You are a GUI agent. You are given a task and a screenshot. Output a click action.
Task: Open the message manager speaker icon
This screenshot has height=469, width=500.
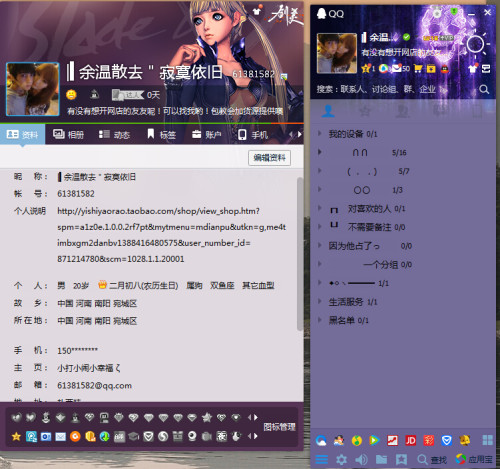(361, 460)
